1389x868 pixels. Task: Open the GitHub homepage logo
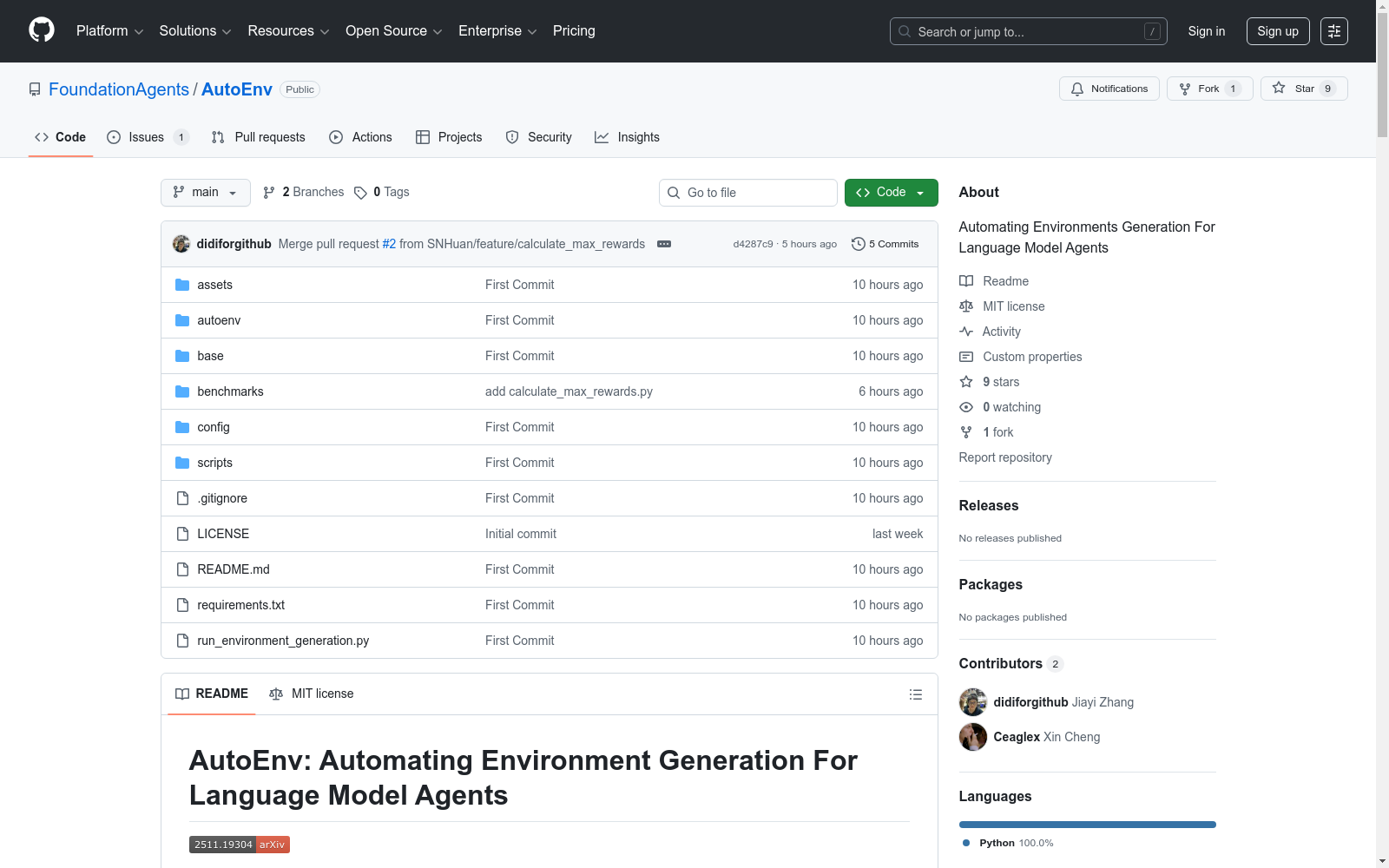pos(42,30)
